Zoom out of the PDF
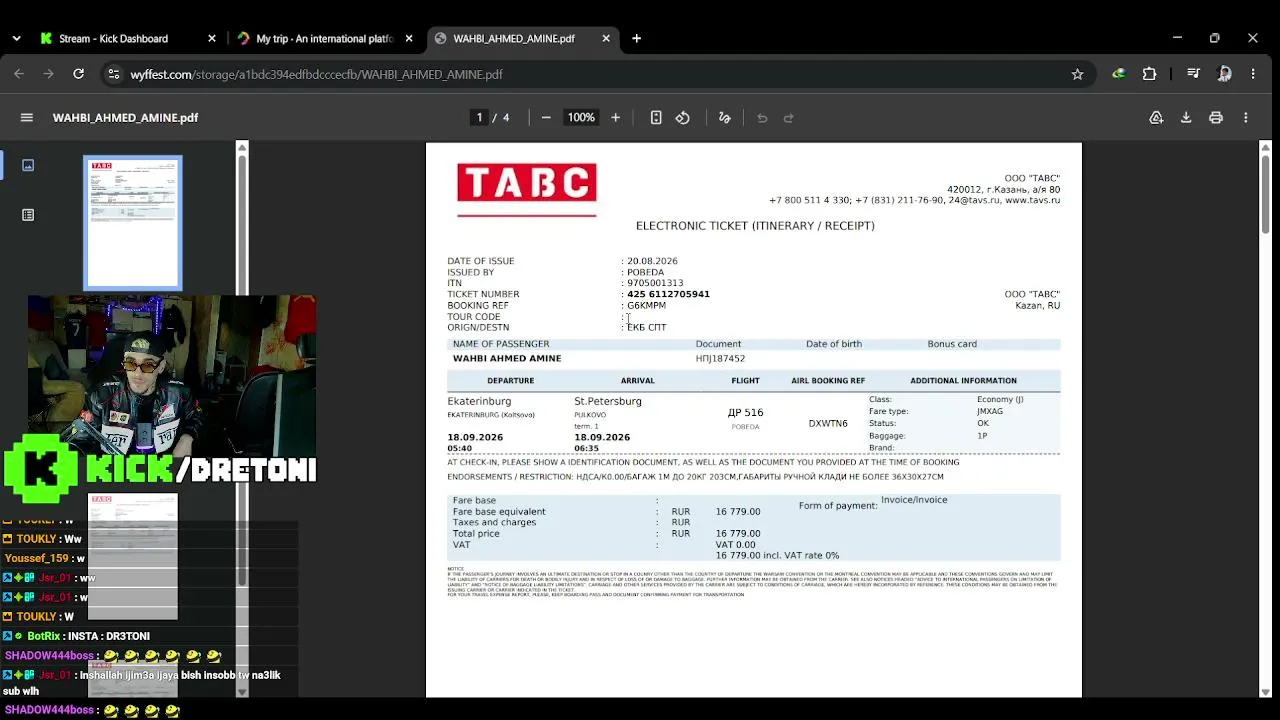1280x720 pixels. coord(546,117)
